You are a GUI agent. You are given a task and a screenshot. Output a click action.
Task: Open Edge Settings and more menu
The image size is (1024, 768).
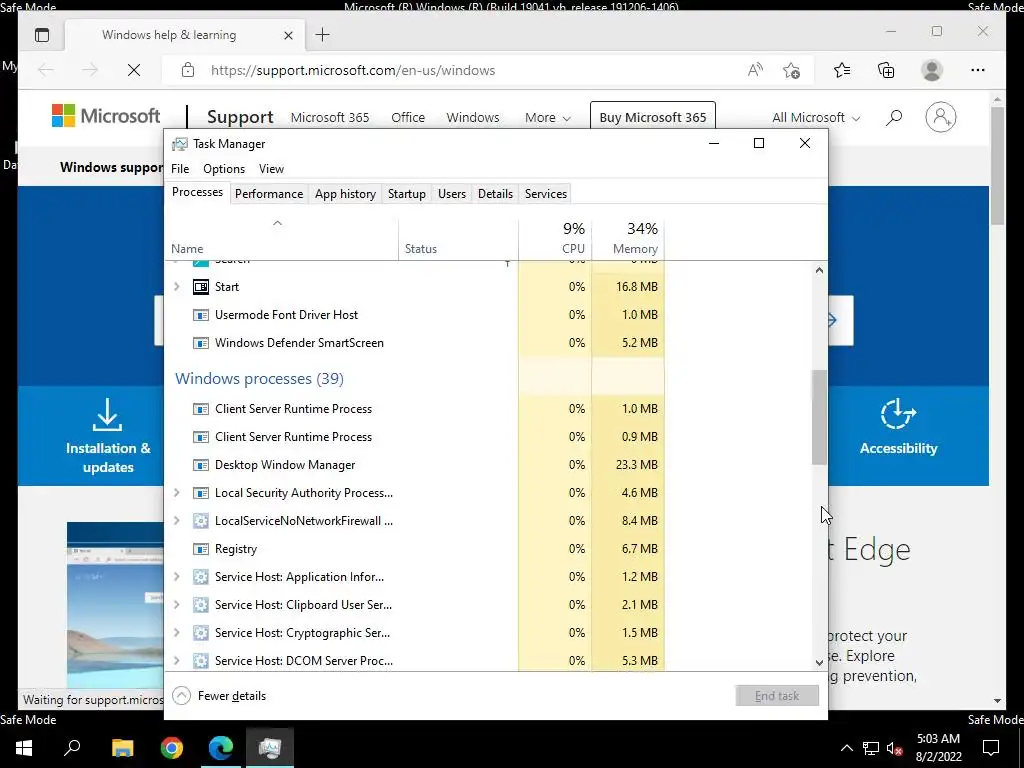[978, 70]
